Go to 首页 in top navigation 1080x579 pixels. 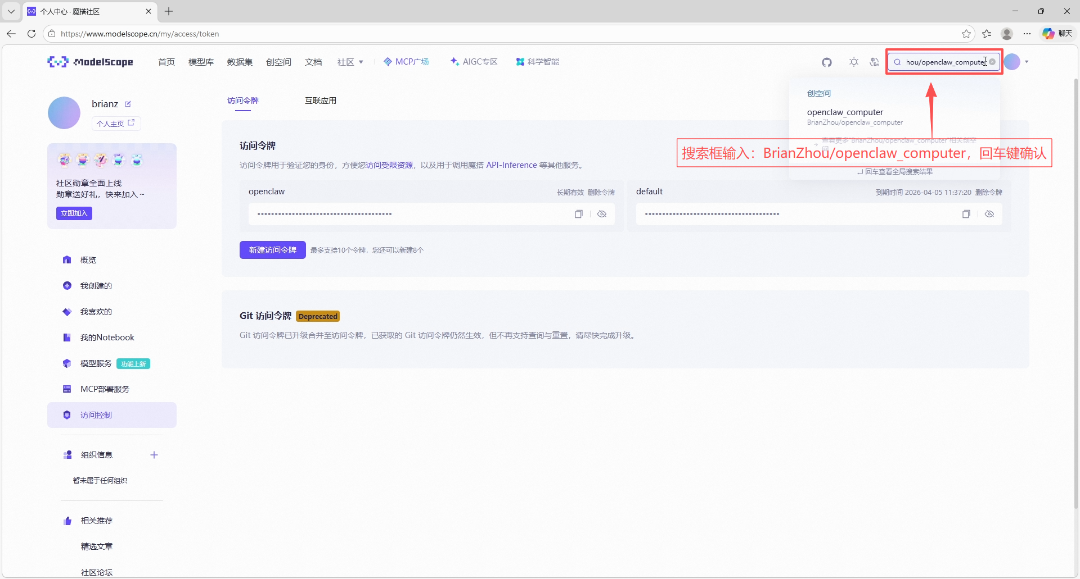[166, 62]
